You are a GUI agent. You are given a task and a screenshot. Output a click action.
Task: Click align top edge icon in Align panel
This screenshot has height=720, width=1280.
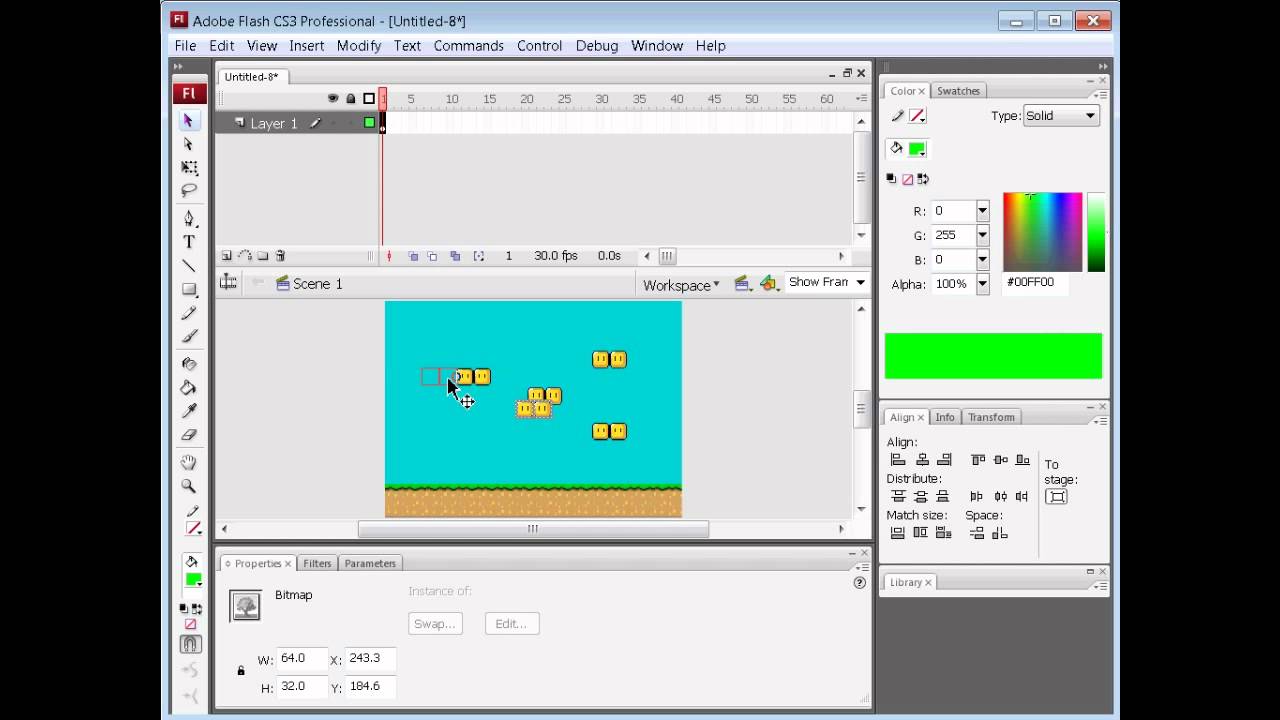point(978,460)
